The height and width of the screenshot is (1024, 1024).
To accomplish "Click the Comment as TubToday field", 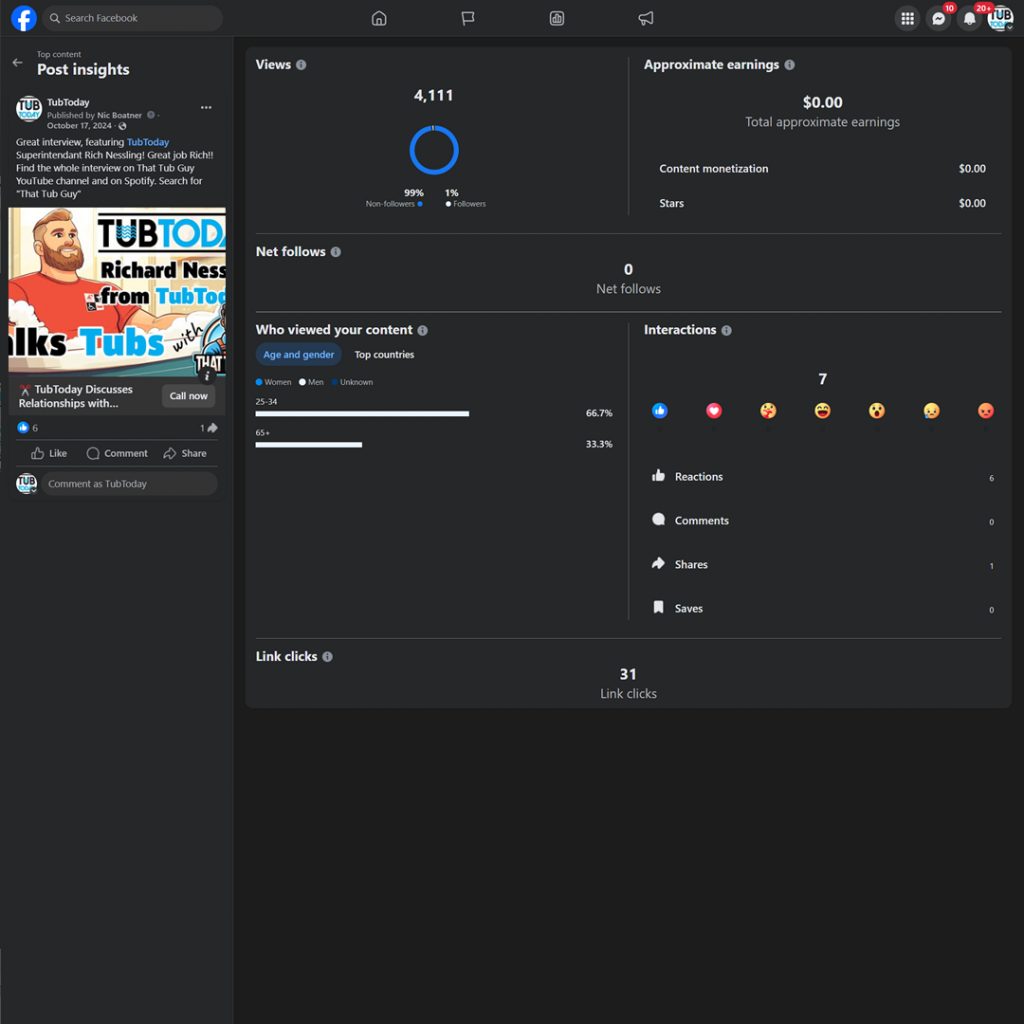I will (129, 484).
